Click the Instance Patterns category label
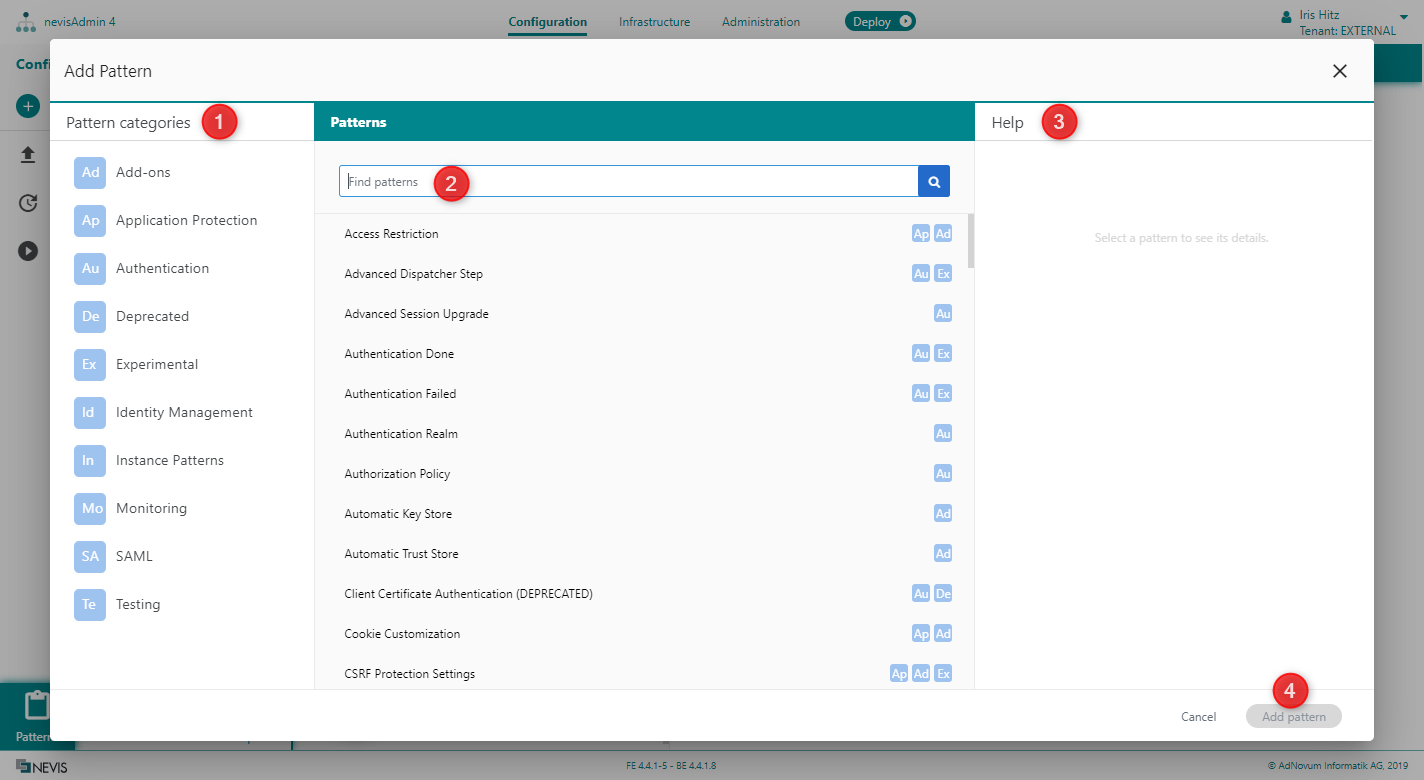 pyautogui.click(x=170, y=460)
